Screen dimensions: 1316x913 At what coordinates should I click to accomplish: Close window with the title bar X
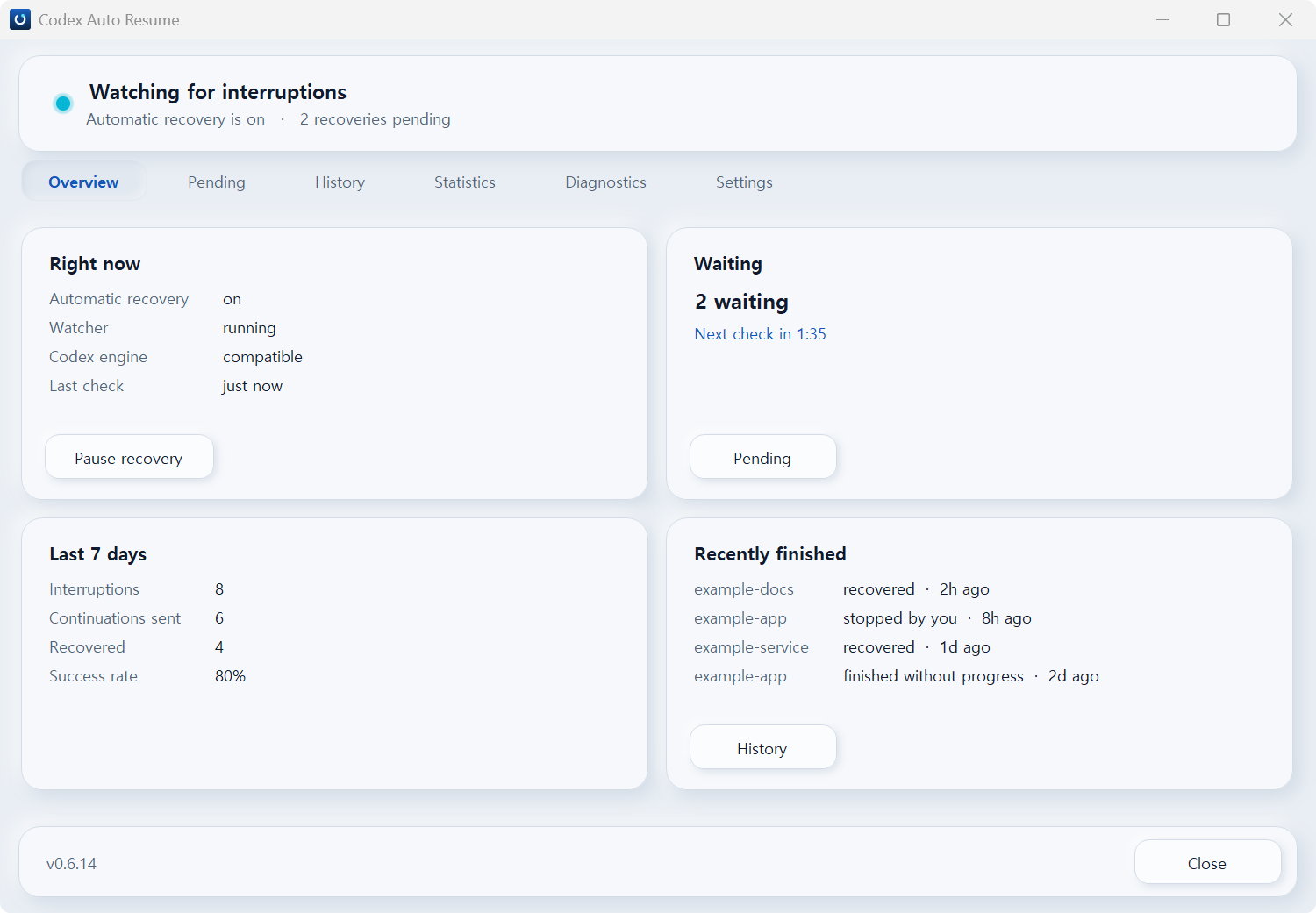click(x=1285, y=19)
